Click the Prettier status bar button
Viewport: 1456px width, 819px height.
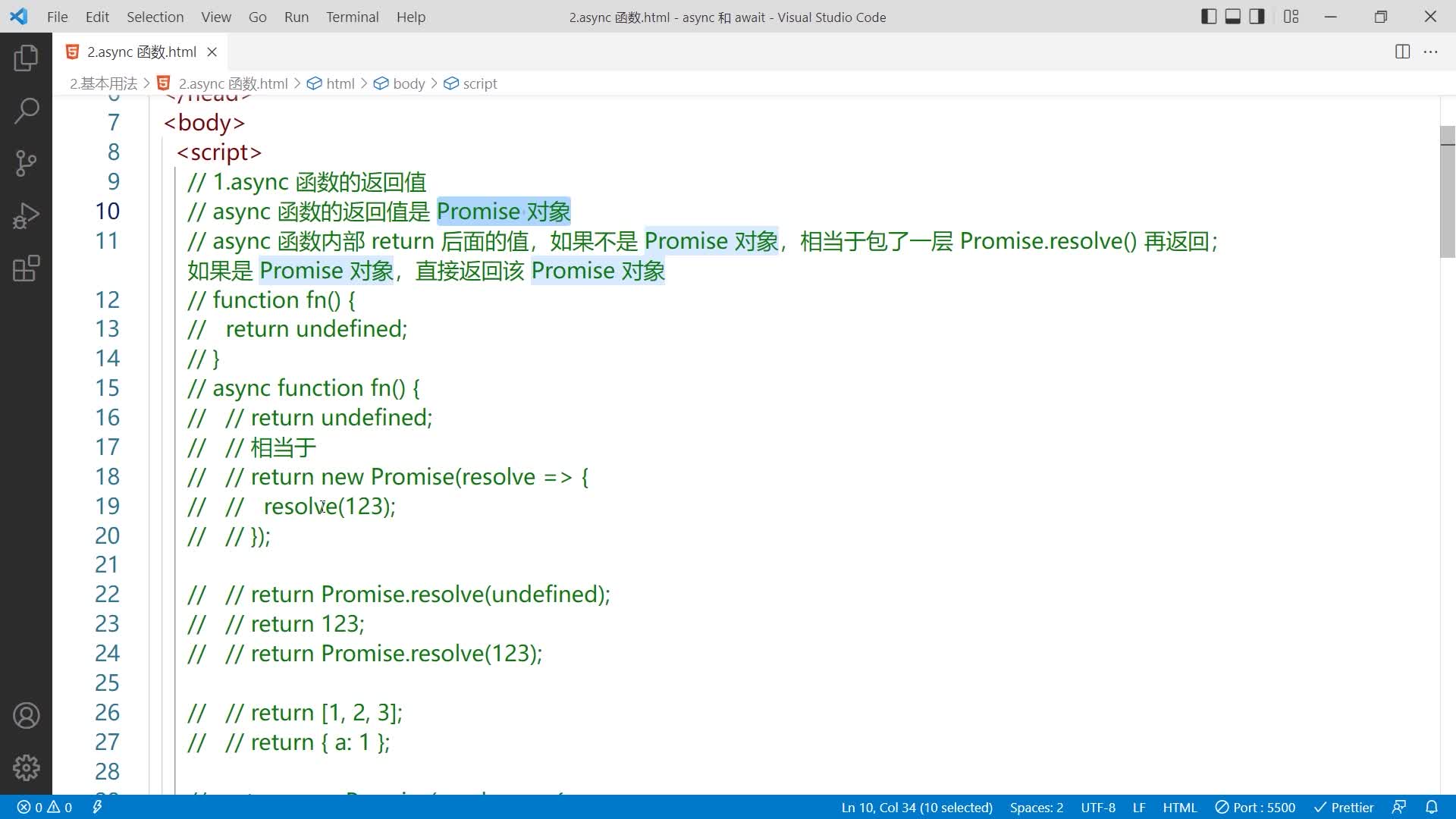pyautogui.click(x=1344, y=807)
